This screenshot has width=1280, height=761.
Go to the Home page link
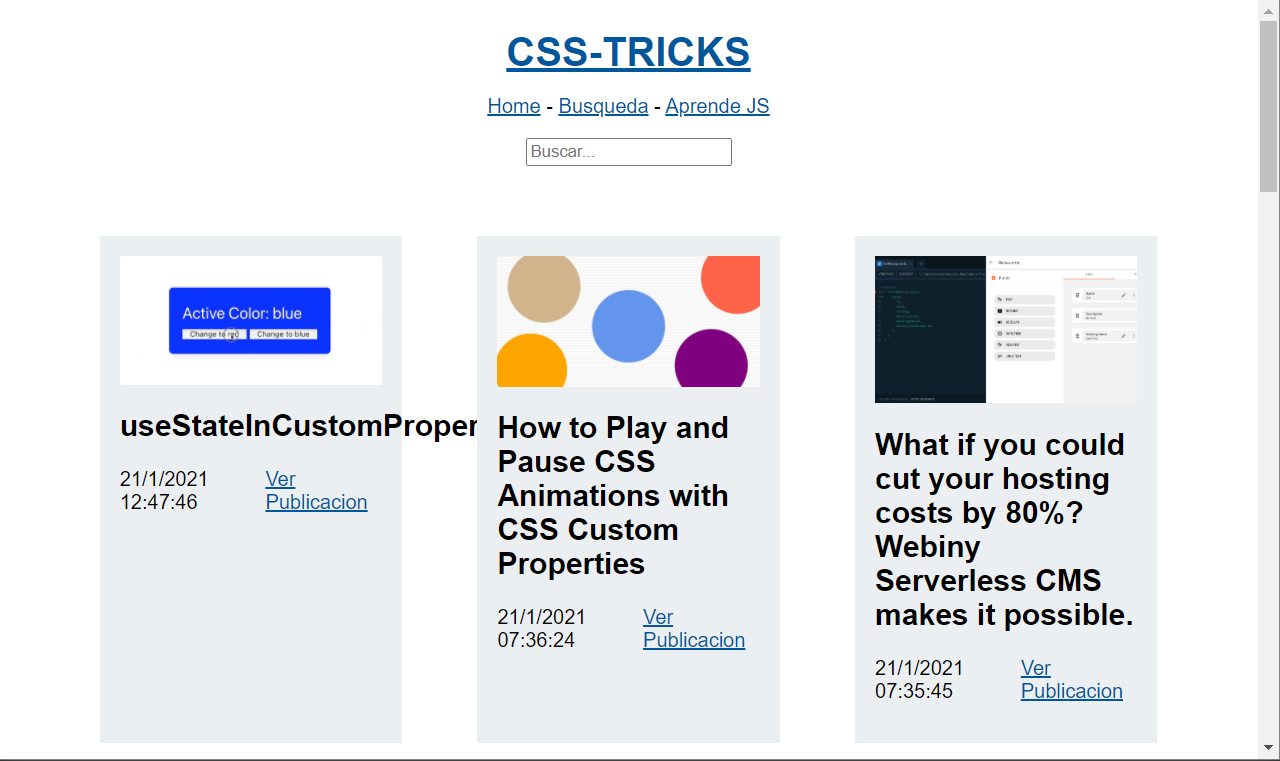click(x=514, y=106)
